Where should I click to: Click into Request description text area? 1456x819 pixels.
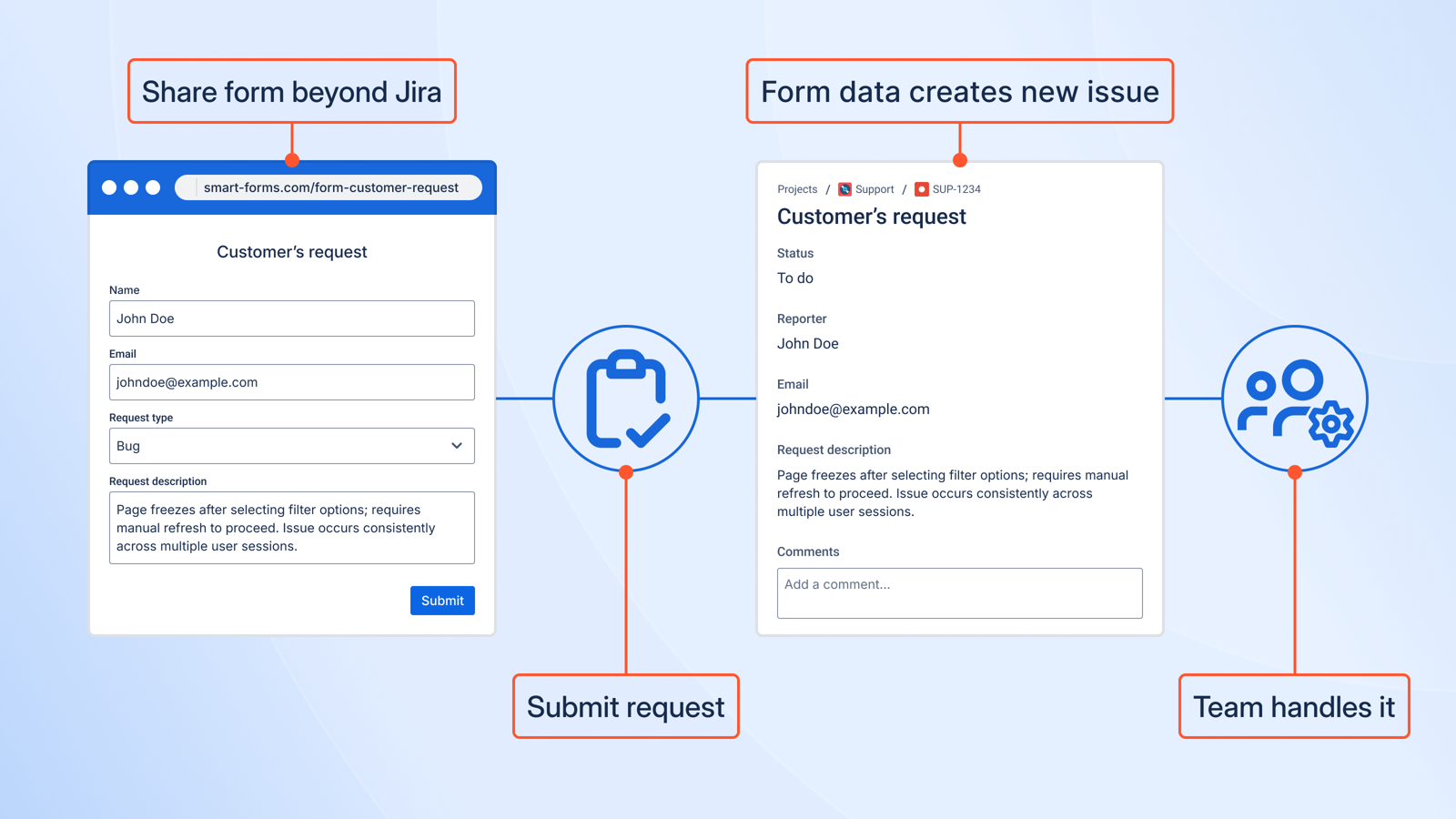tap(292, 528)
